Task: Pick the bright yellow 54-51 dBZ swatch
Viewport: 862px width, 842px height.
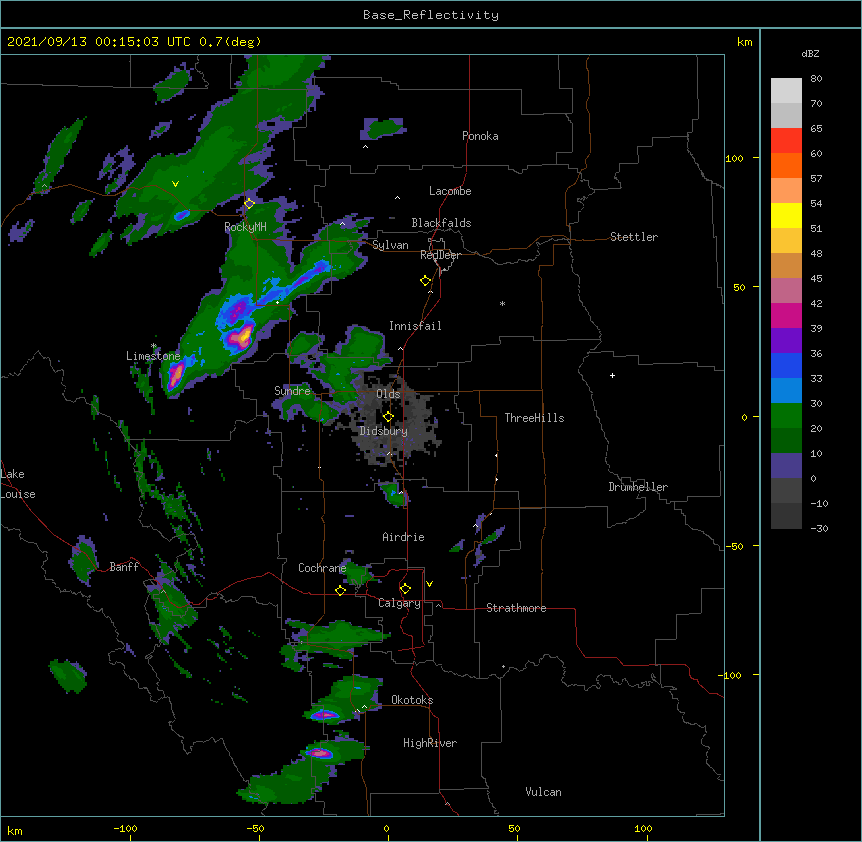Action: 786,215
